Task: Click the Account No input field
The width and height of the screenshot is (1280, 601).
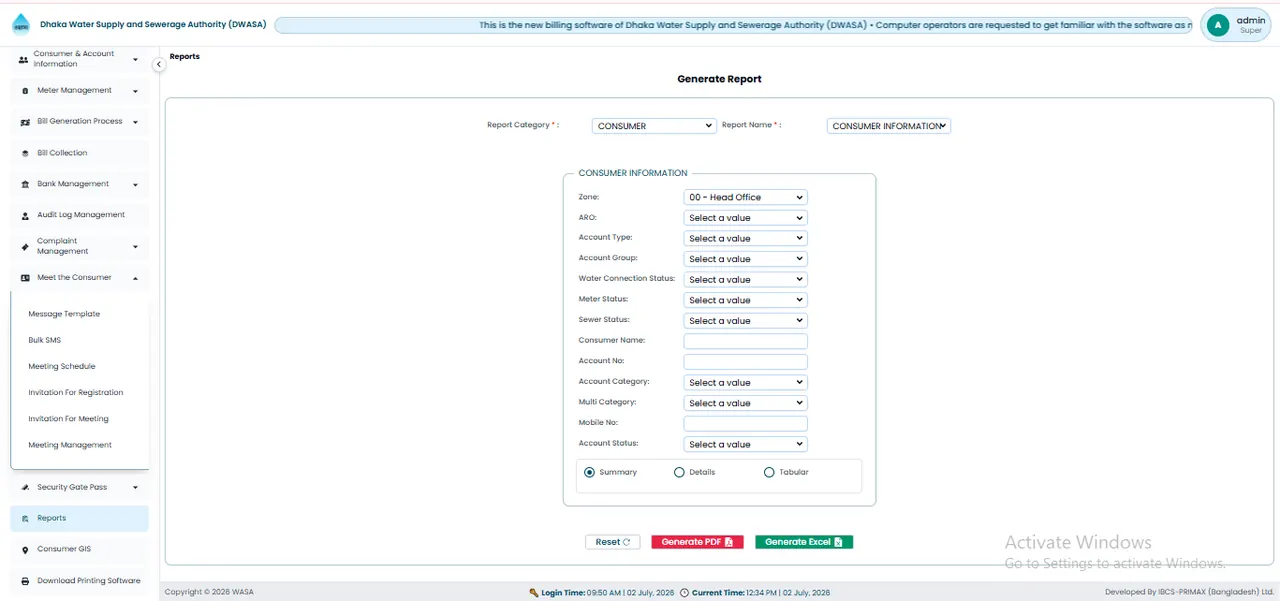Action: 745,362
